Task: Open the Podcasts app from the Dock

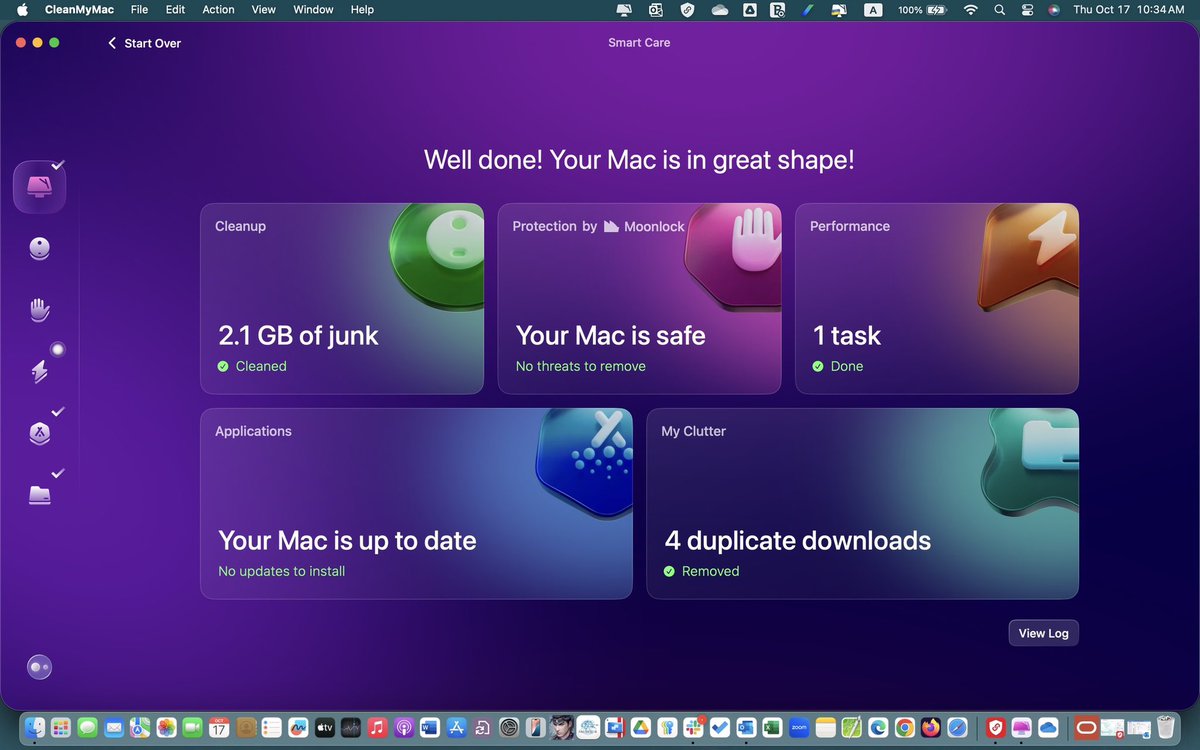Action: coord(404,727)
